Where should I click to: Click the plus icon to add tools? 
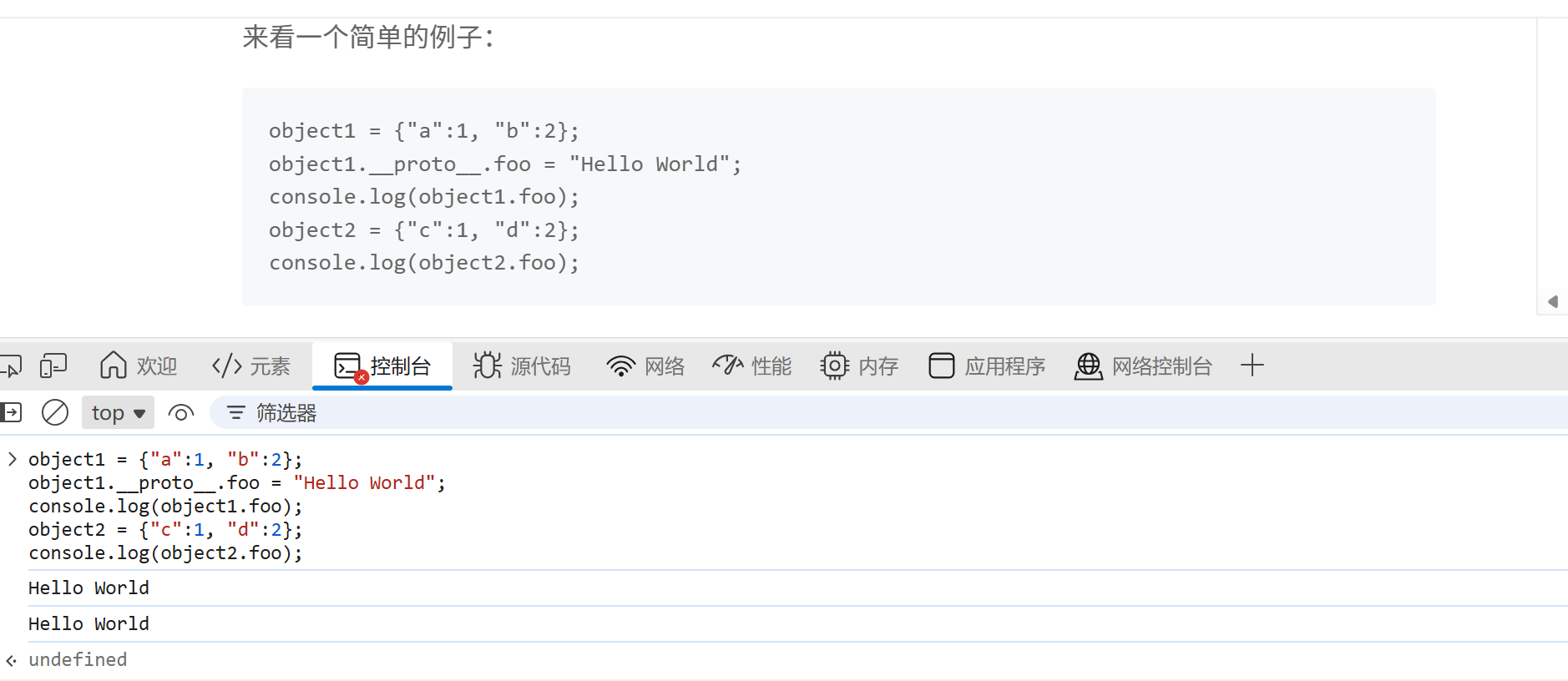click(1252, 365)
